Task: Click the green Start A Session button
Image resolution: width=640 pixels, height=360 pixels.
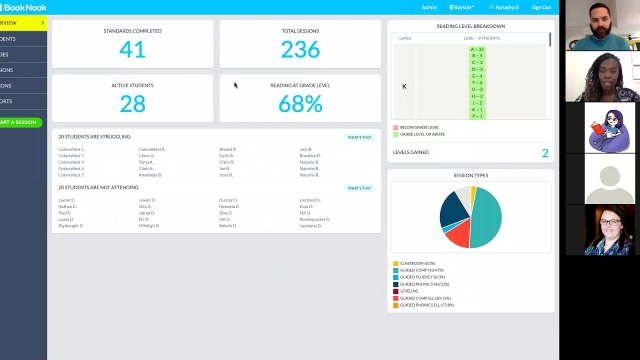Action: [20, 122]
